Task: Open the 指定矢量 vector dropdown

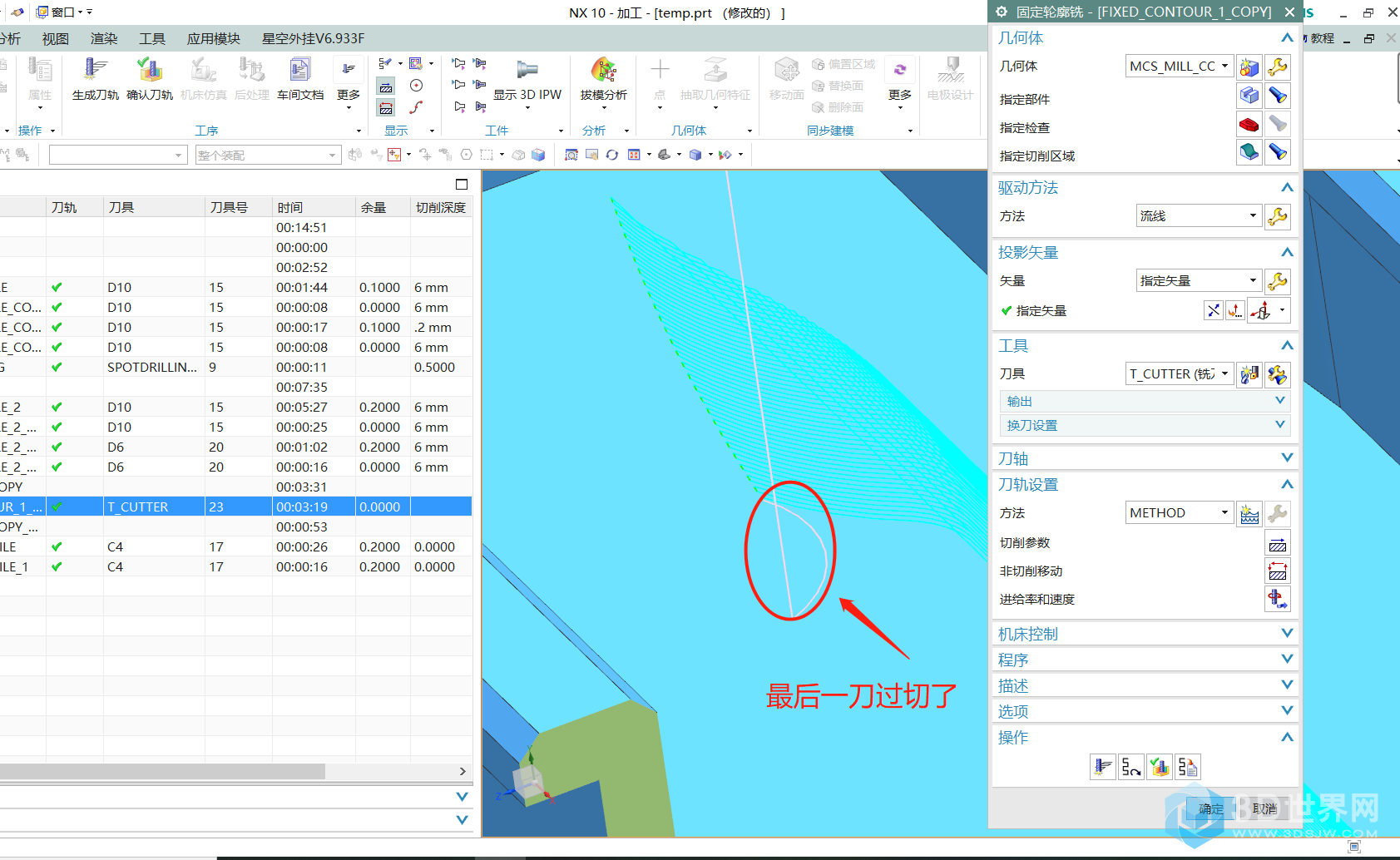Action: coord(1199,281)
